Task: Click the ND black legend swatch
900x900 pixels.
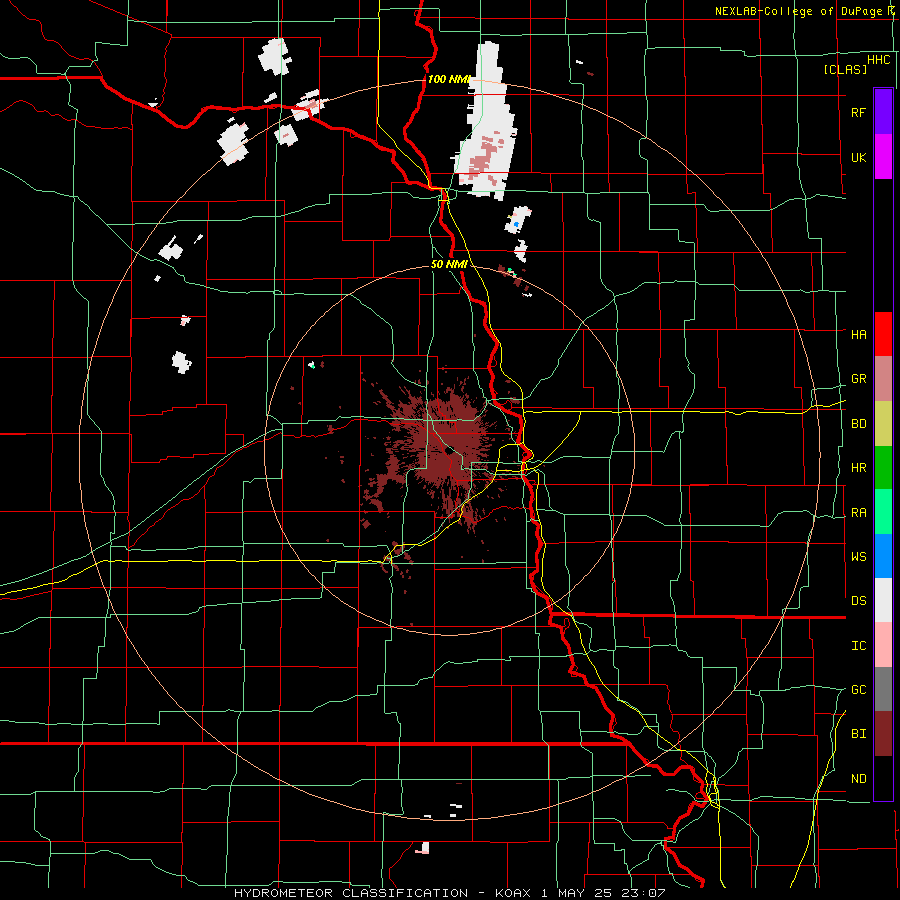Action: pyautogui.click(x=883, y=778)
